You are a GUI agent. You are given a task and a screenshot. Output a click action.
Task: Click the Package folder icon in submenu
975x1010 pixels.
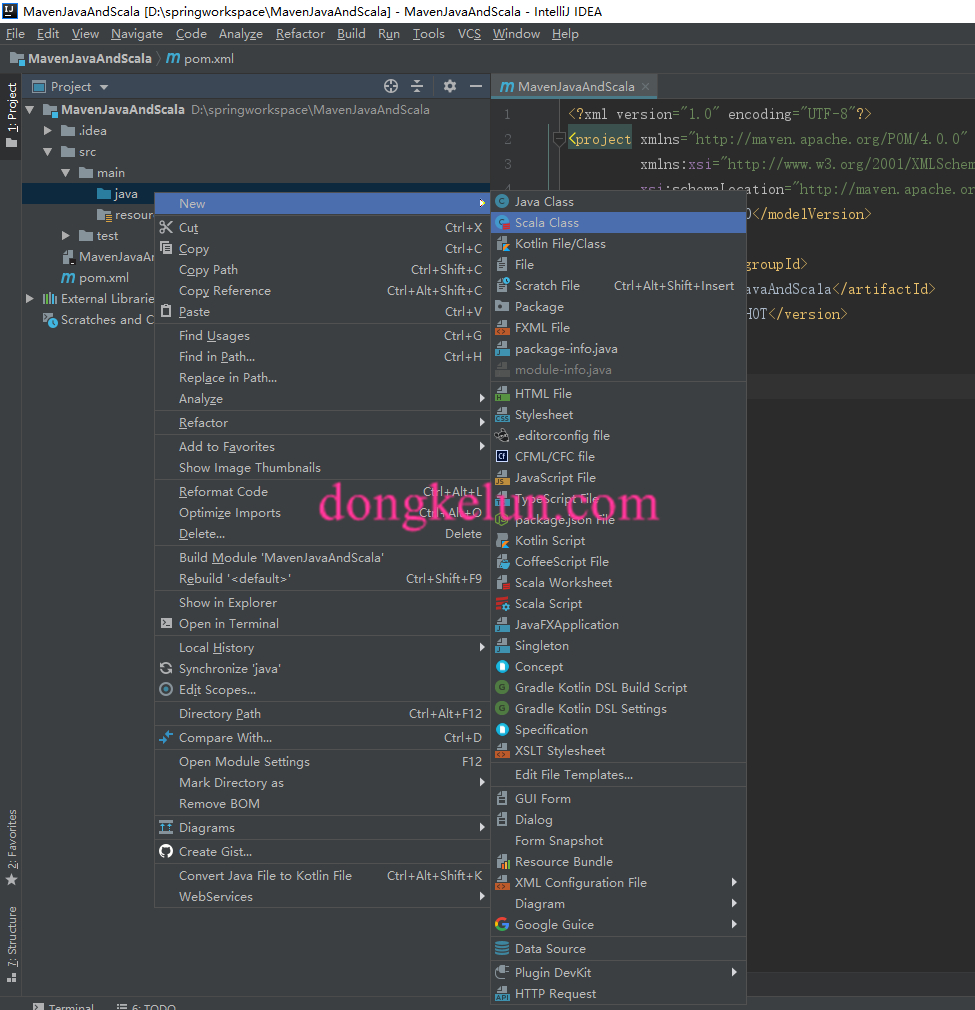[x=502, y=307]
